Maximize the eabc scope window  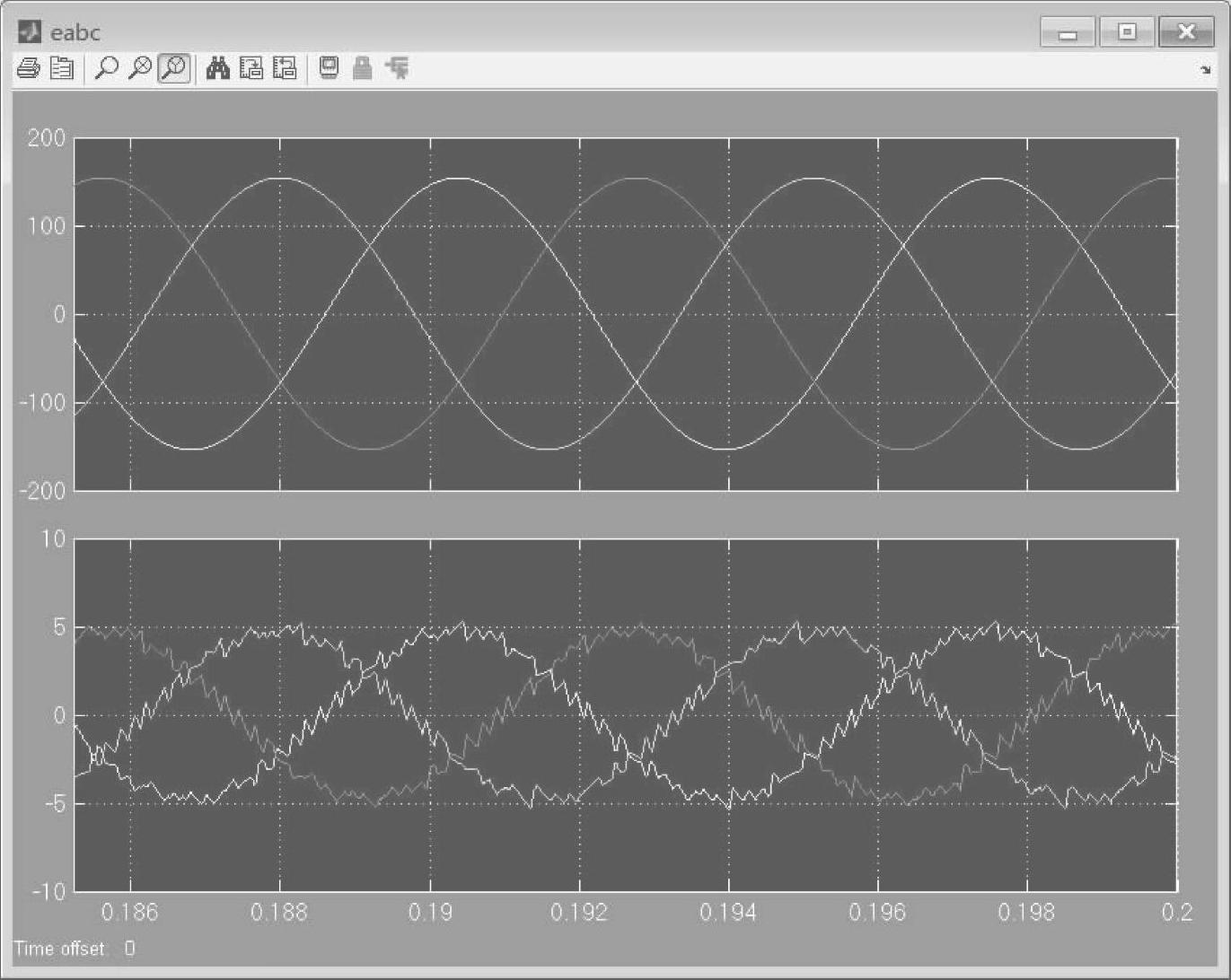click(x=1127, y=32)
